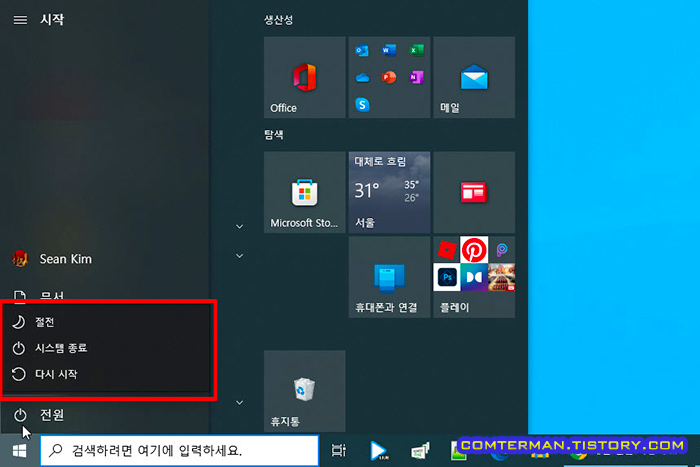Viewport: 700px width, 467px height.
Task: Launch Photoshop from the 플레이 tile
Action: (x=446, y=277)
